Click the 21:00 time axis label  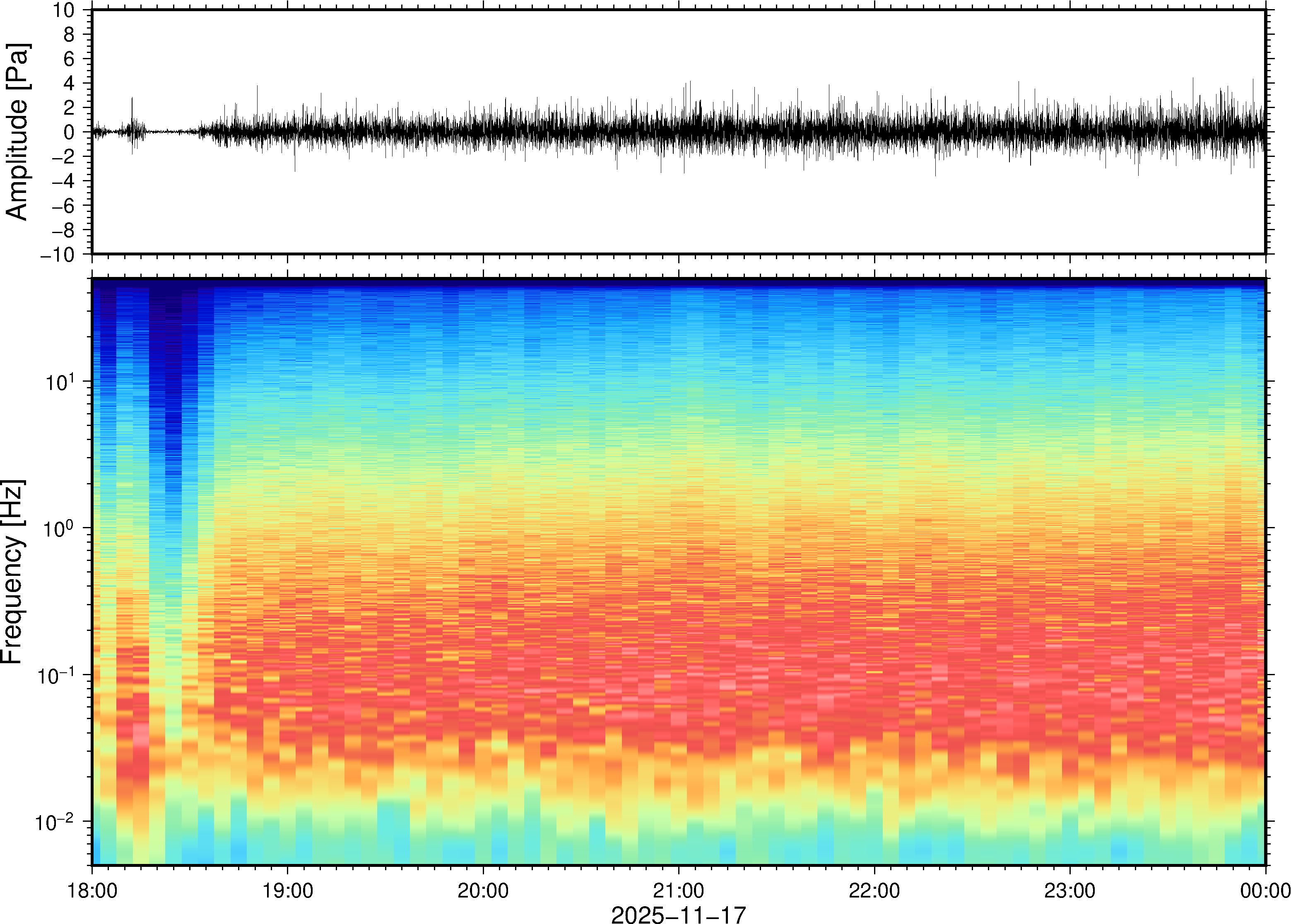(x=678, y=890)
